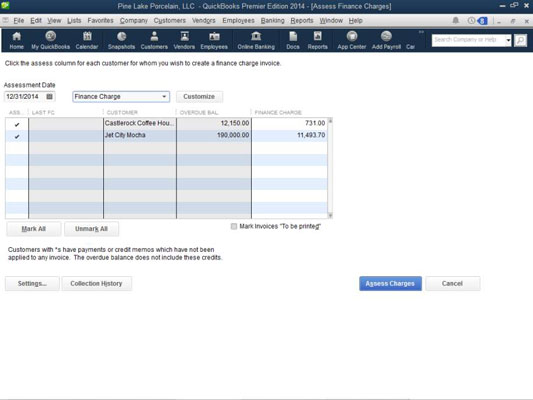Open Online Banking icon
533x400 pixels.
click(x=256, y=40)
